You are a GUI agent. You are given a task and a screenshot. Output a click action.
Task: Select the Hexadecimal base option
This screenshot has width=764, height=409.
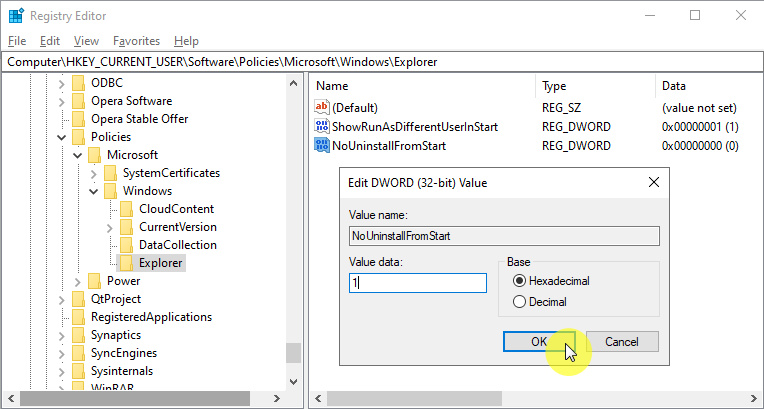518,282
